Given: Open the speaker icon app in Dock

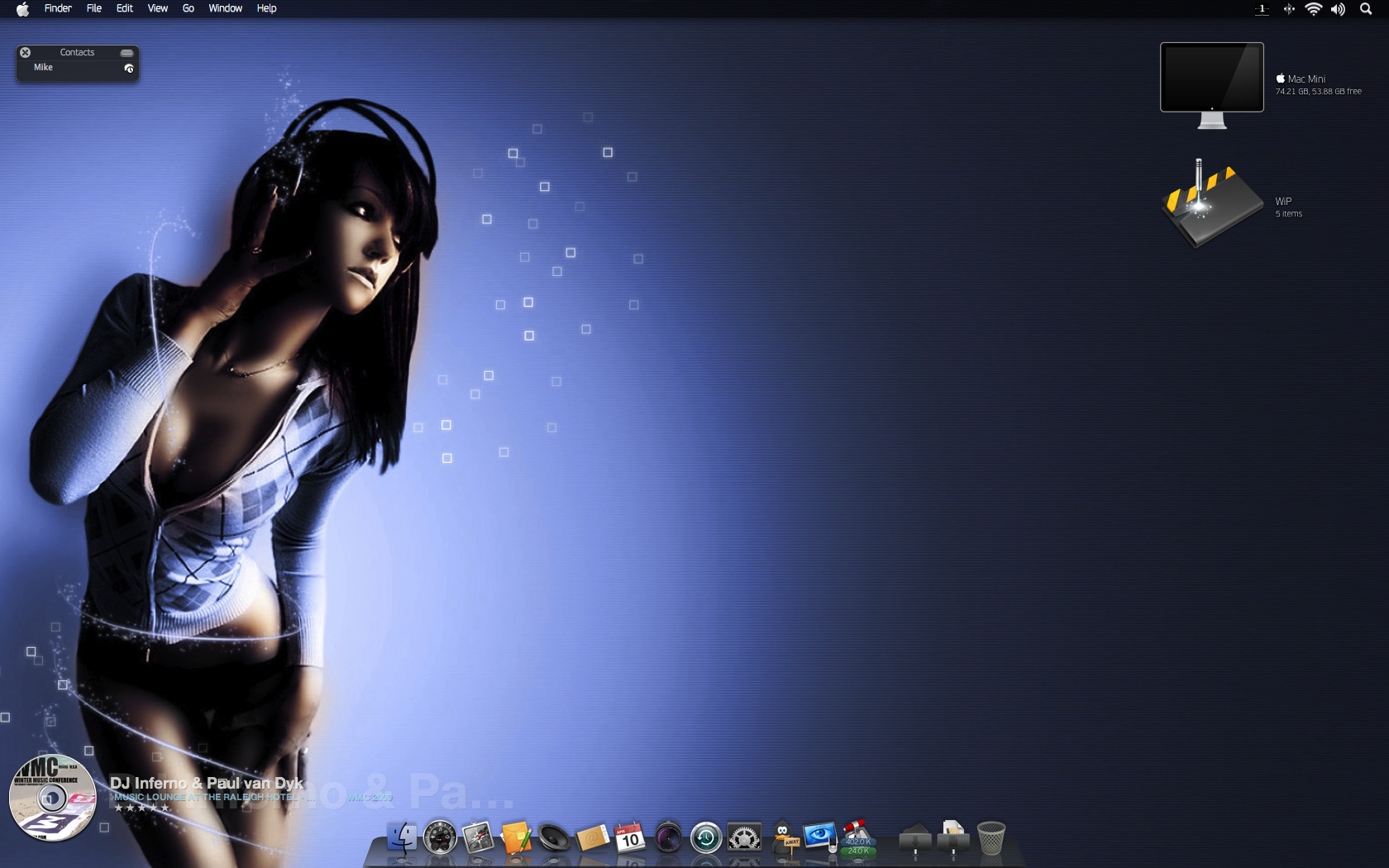Looking at the screenshot, I should [554, 837].
